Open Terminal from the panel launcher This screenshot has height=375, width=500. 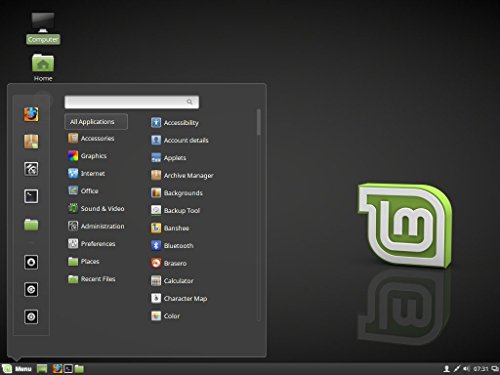click(68, 369)
